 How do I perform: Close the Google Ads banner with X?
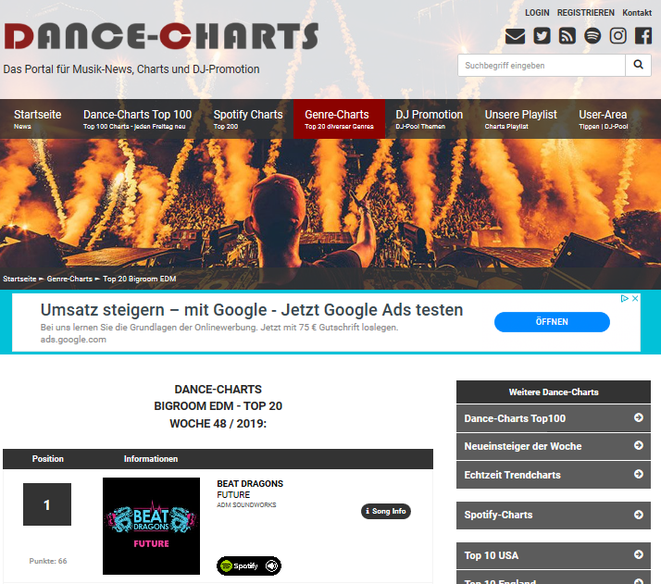click(x=635, y=299)
